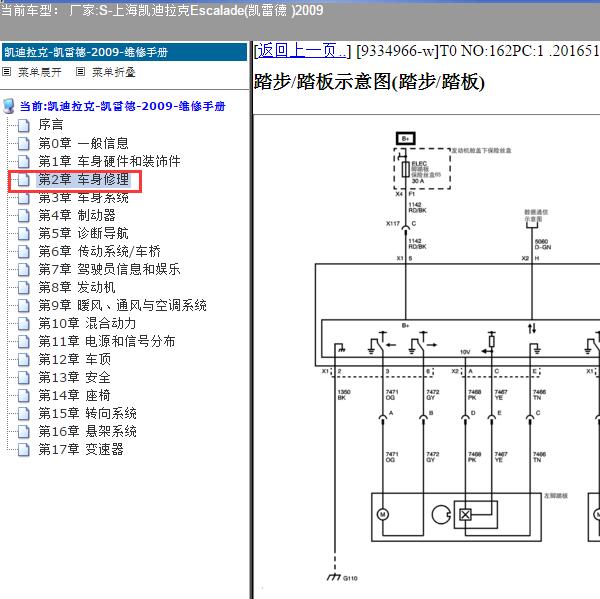This screenshot has height=599, width=600.
Task: Click the page icon beside 第4章 制动器
Action: pyautogui.click(x=24, y=216)
